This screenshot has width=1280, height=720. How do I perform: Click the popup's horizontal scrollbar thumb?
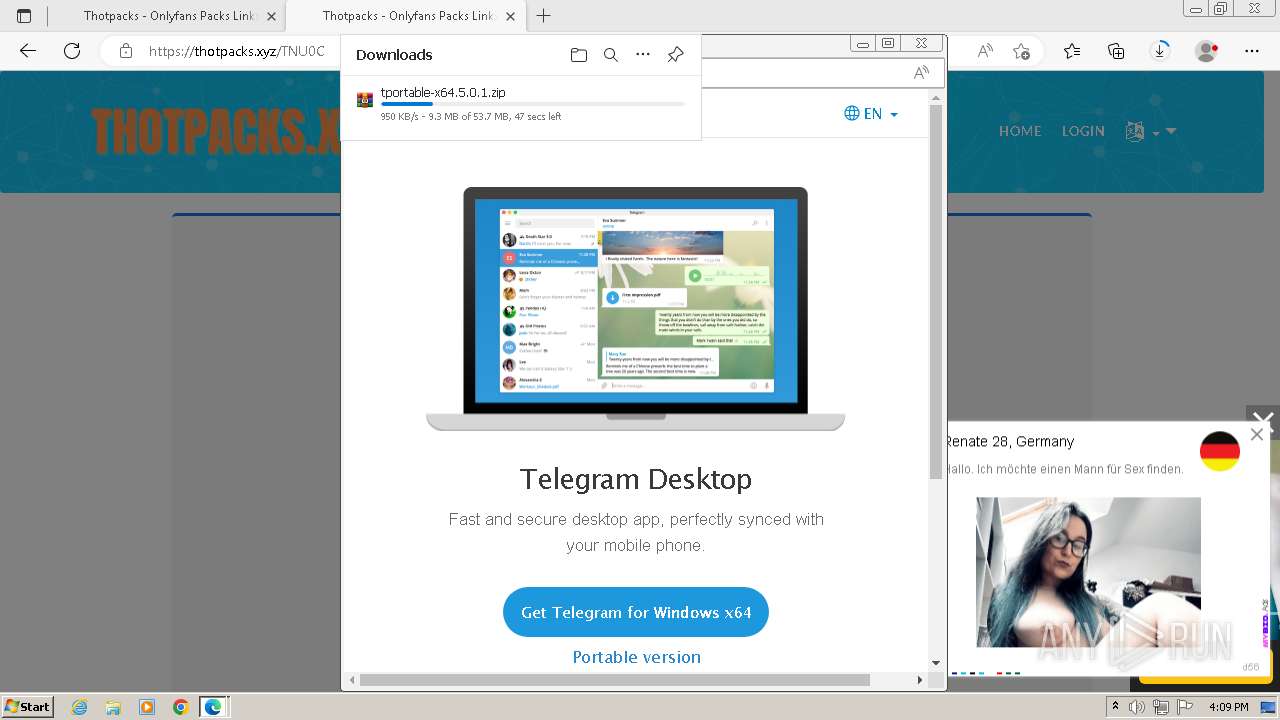pyautogui.click(x=614, y=680)
